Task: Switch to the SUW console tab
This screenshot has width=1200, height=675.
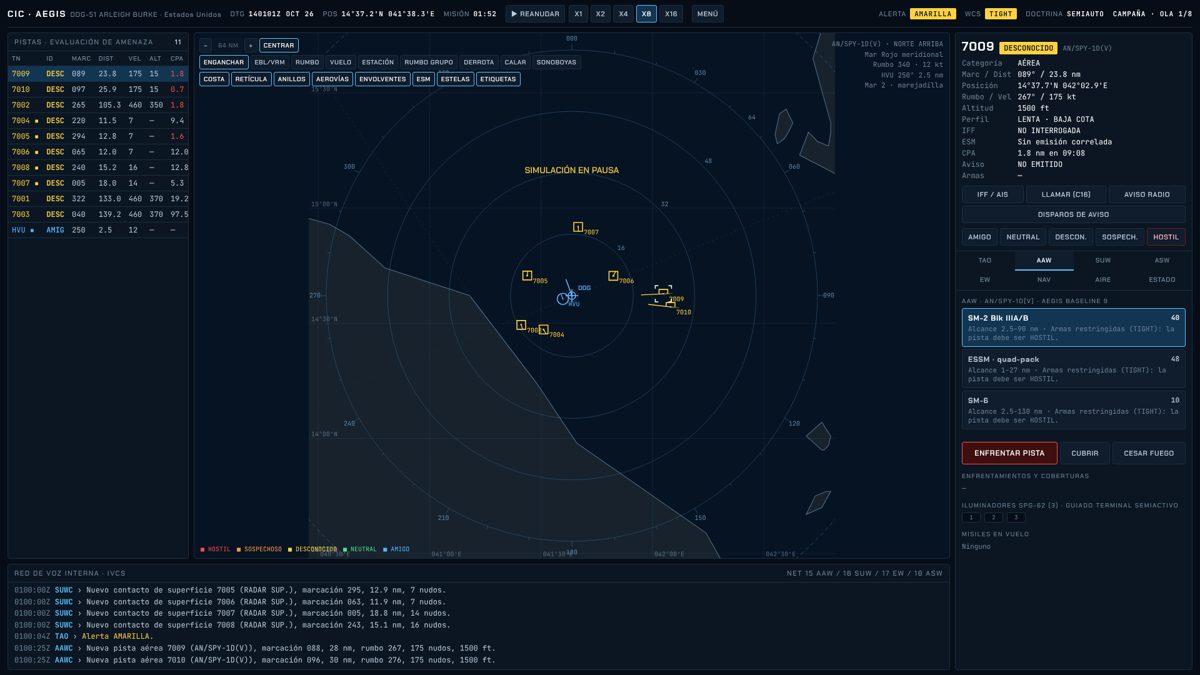Action: tap(1103, 260)
